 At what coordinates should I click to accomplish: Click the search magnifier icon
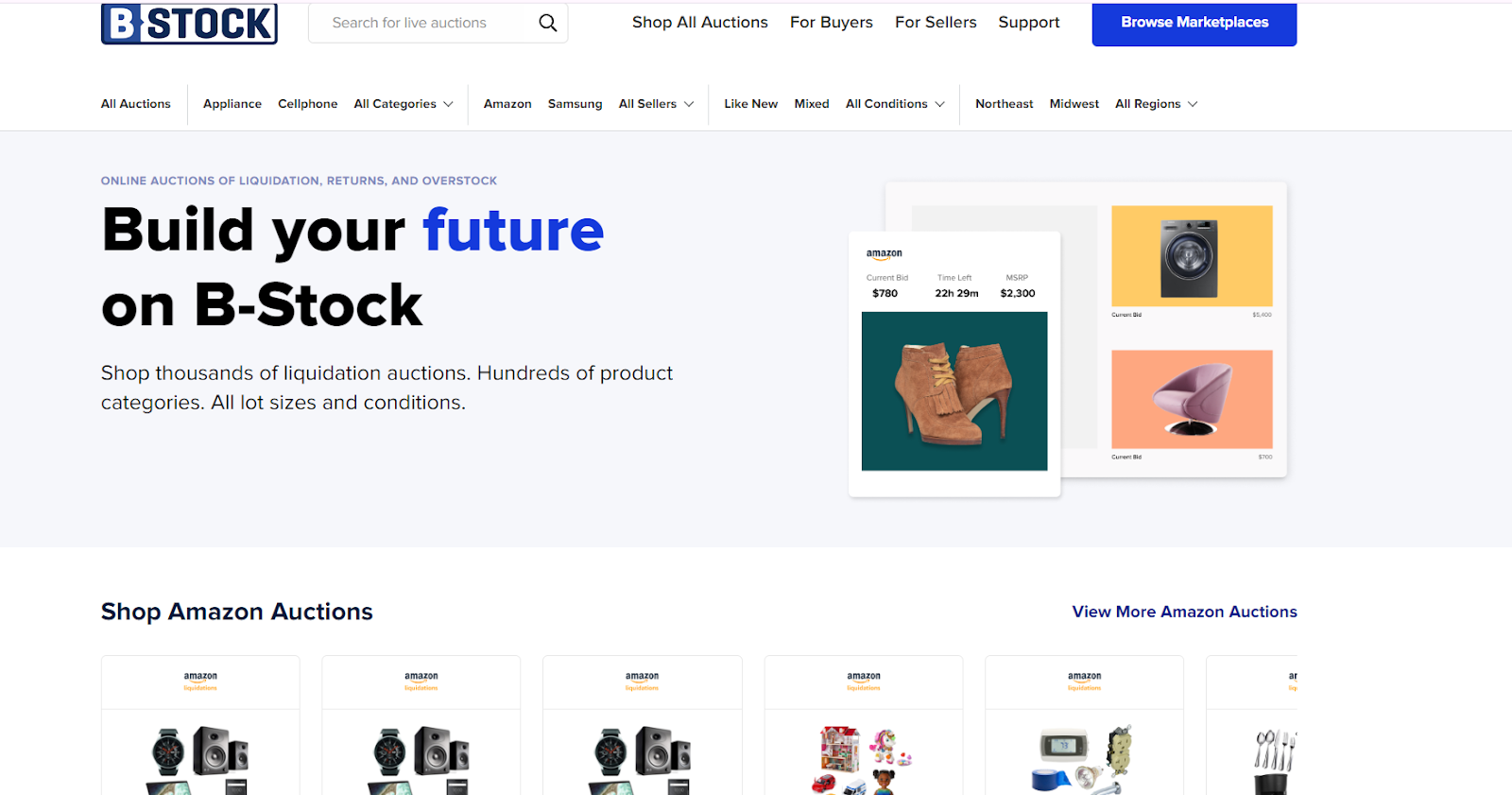[548, 23]
